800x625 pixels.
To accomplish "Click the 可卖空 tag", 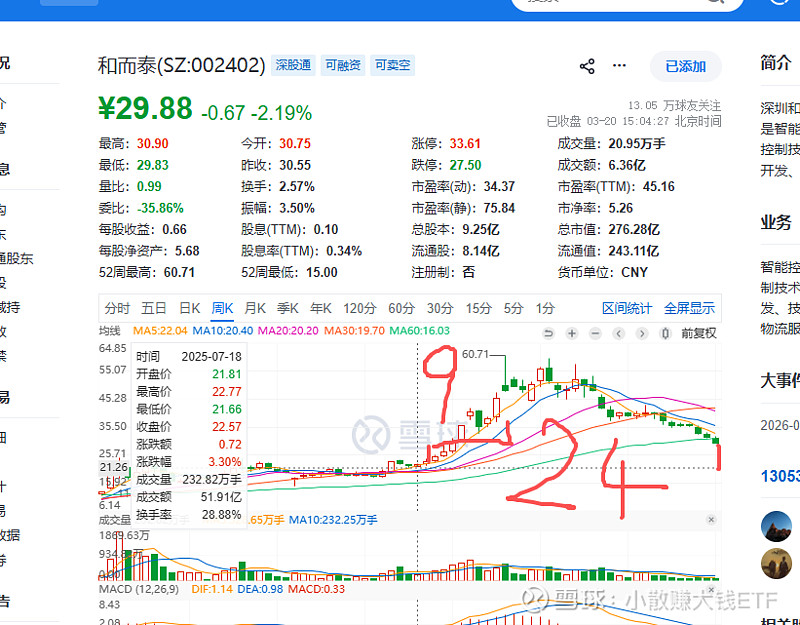I will tap(392, 65).
